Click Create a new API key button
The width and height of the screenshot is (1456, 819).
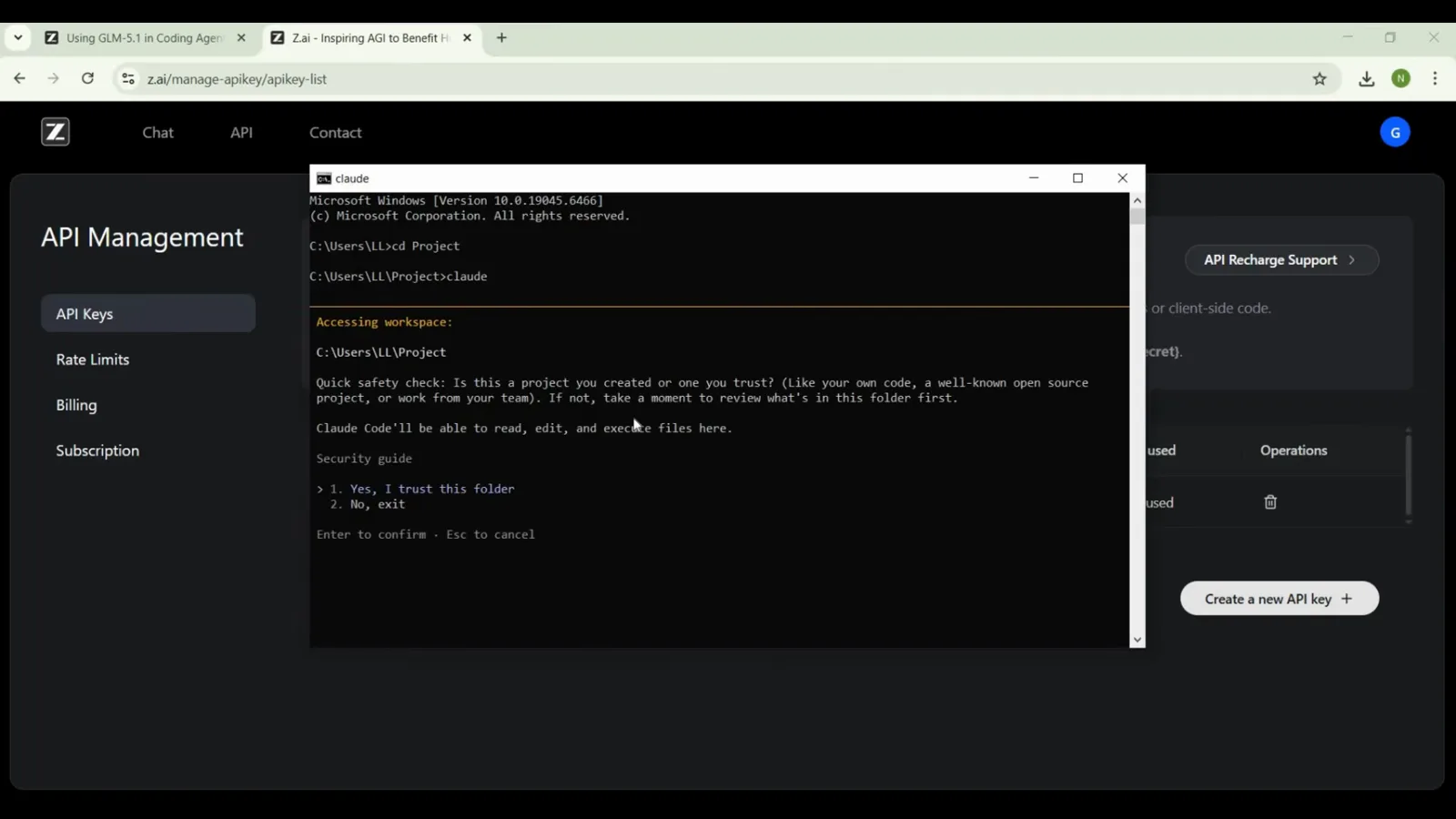click(1279, 599)
